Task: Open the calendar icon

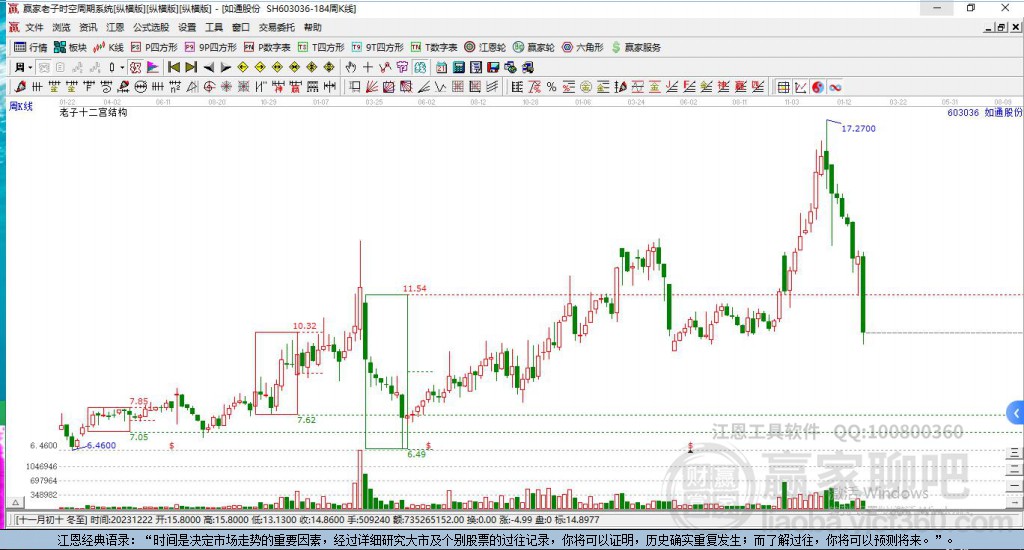Action: (x=441, y=67)
